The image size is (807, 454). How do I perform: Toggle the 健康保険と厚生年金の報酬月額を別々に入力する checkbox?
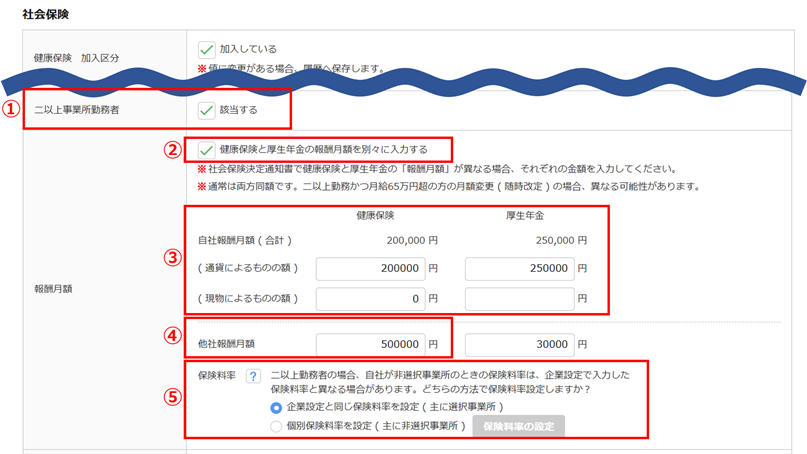pyautogui.click(x=207, y=150)
